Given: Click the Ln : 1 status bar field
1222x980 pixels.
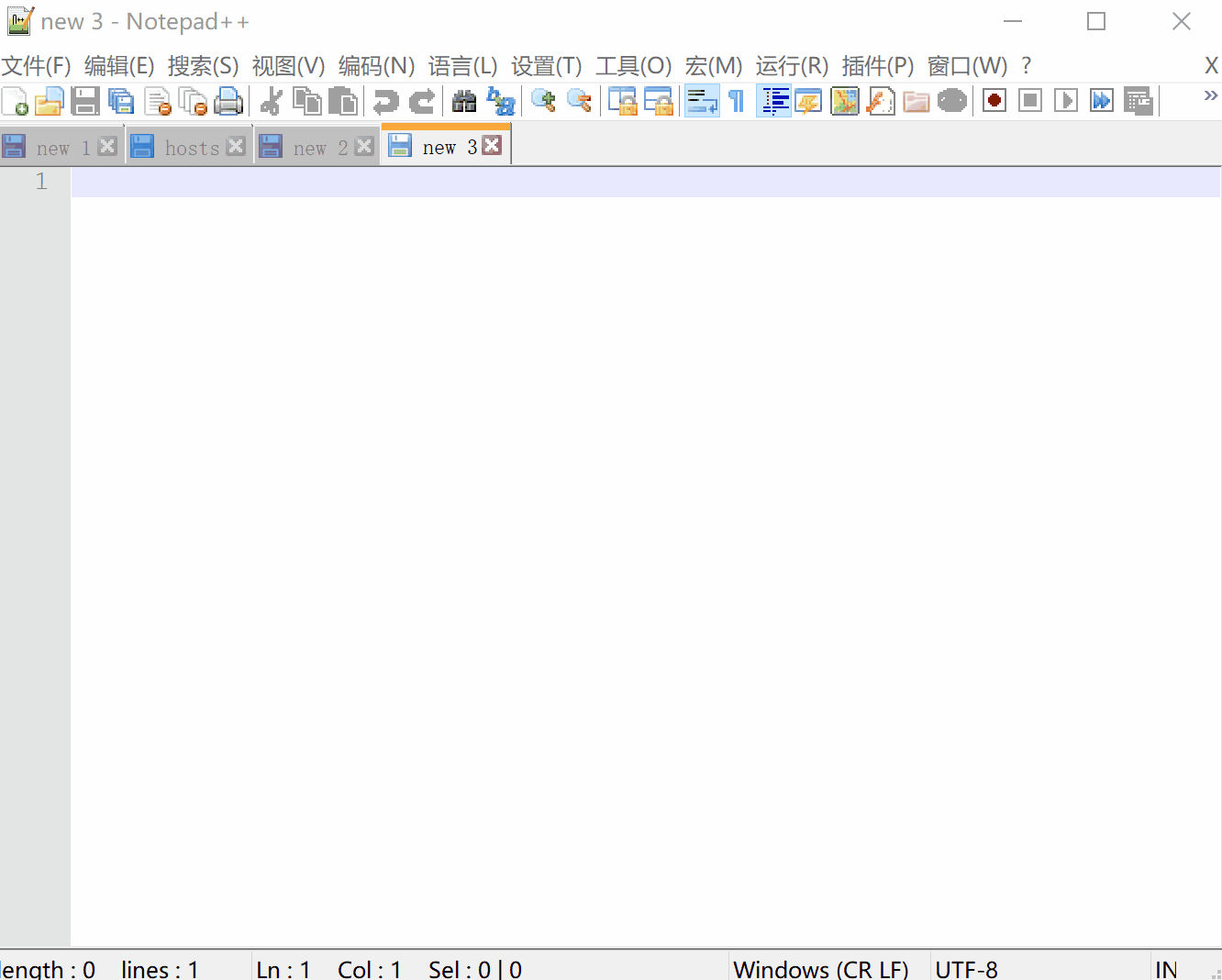Looking at the screenshot, I should pyautogui.click(x=283, y=969).
